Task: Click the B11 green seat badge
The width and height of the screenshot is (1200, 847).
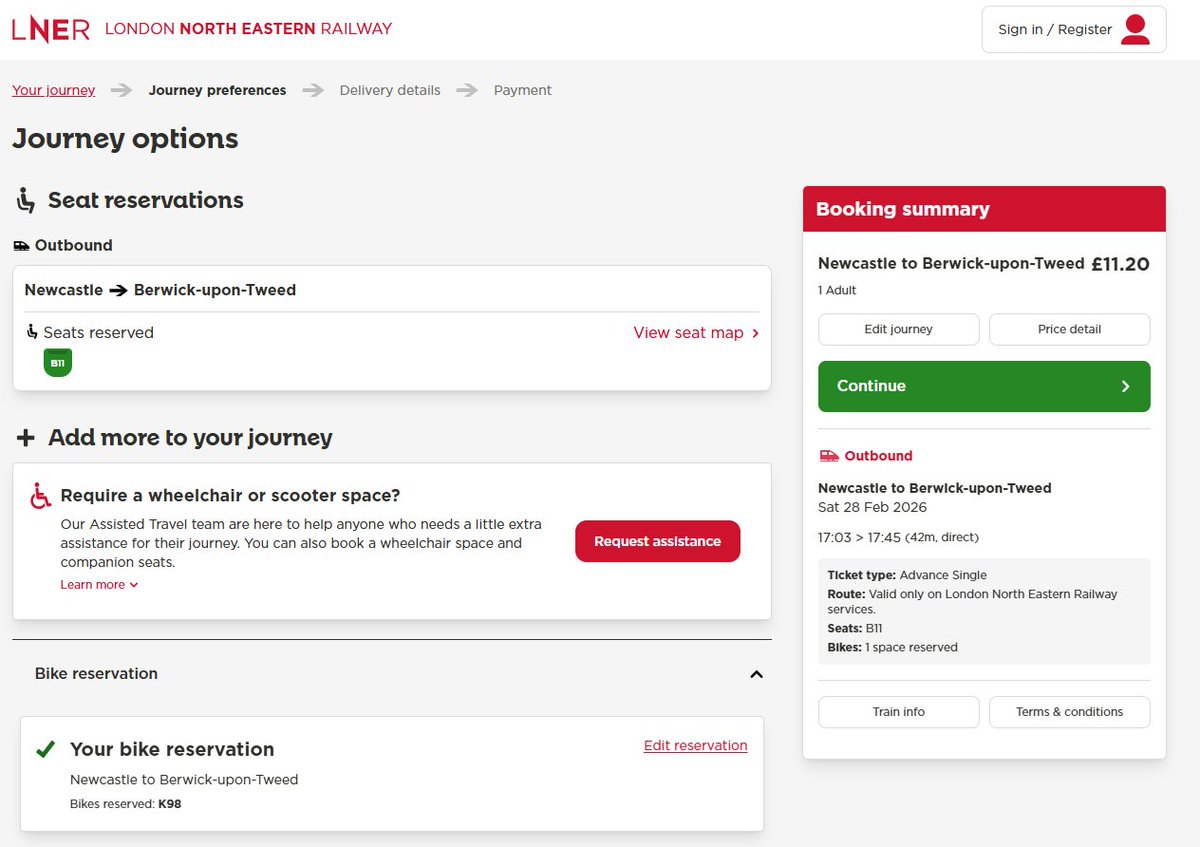Action: pos(58,363)
